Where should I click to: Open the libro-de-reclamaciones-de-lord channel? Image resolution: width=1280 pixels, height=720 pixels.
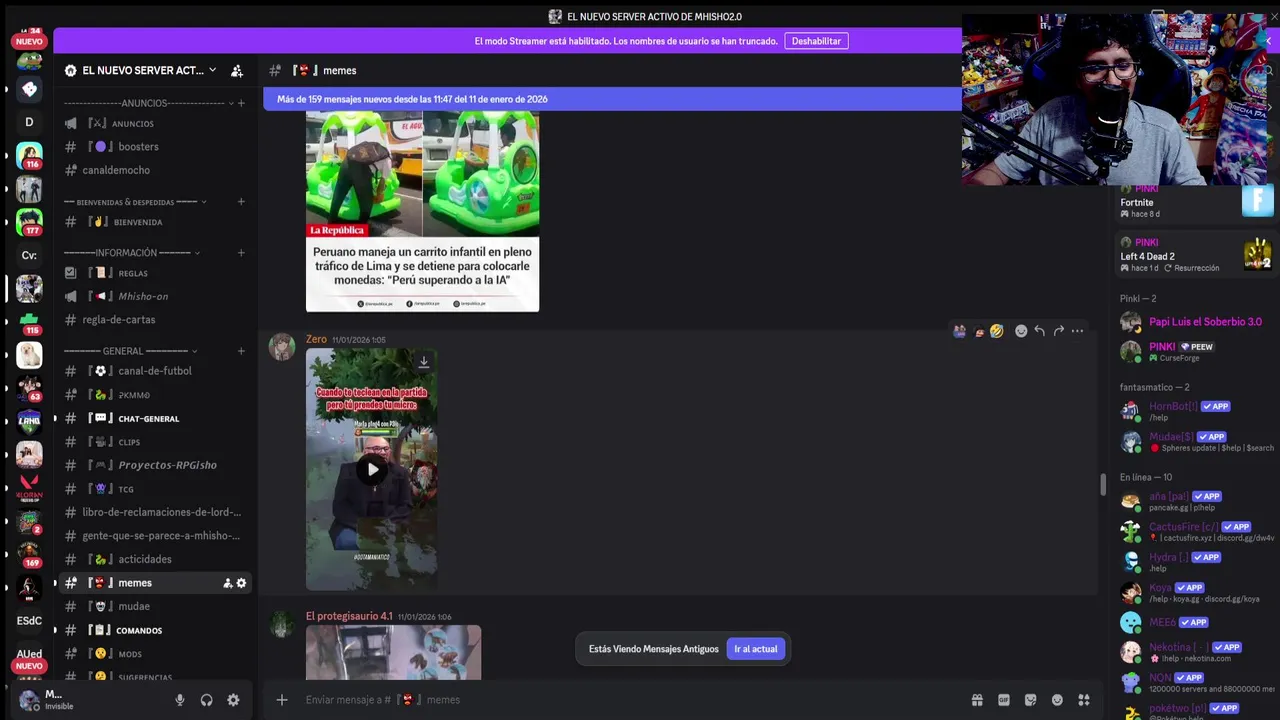(x=154, y=512)
